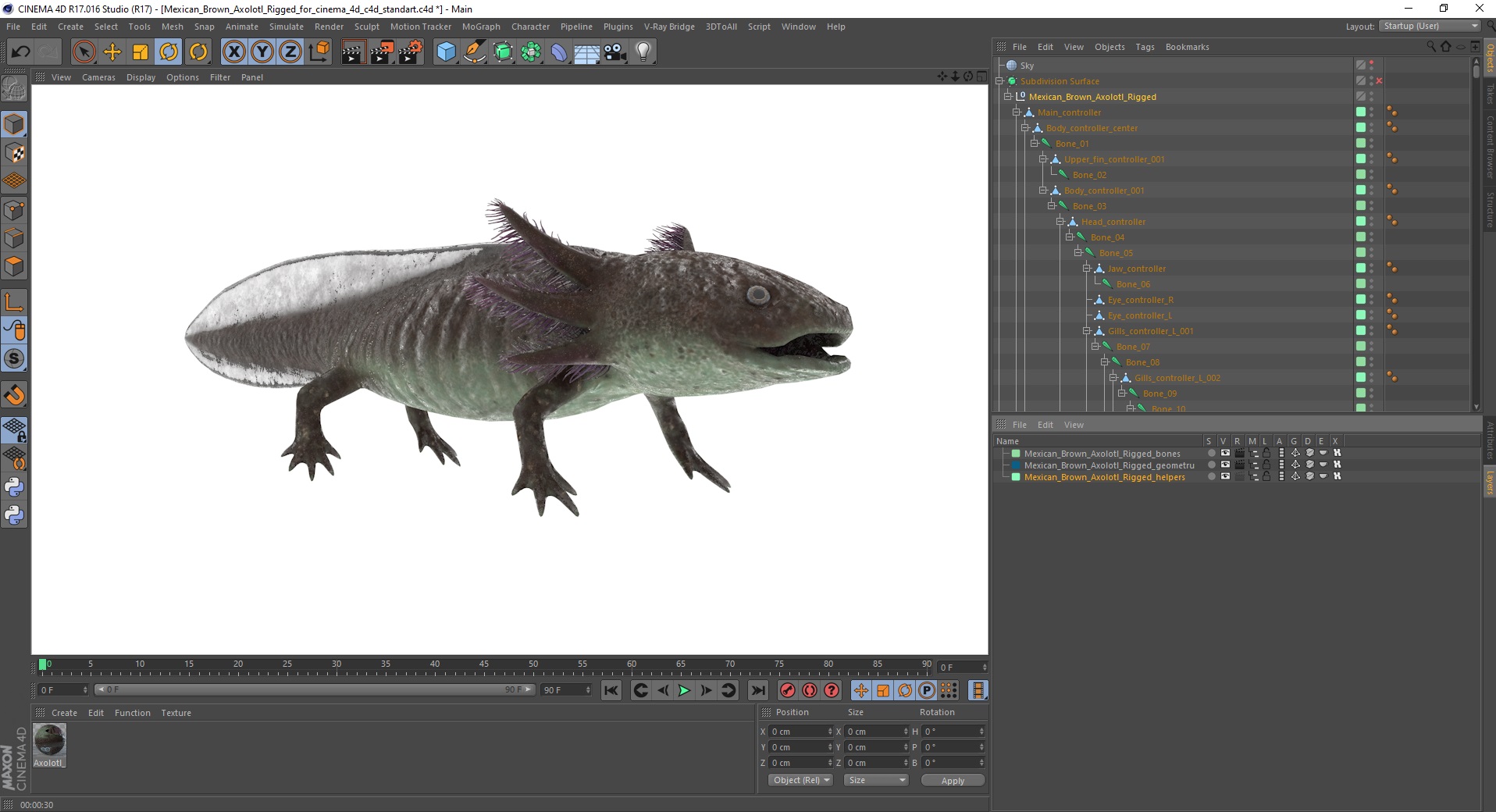
Task: Open the Object (Rel) coordinate dropdown
Action: point(800,780)
